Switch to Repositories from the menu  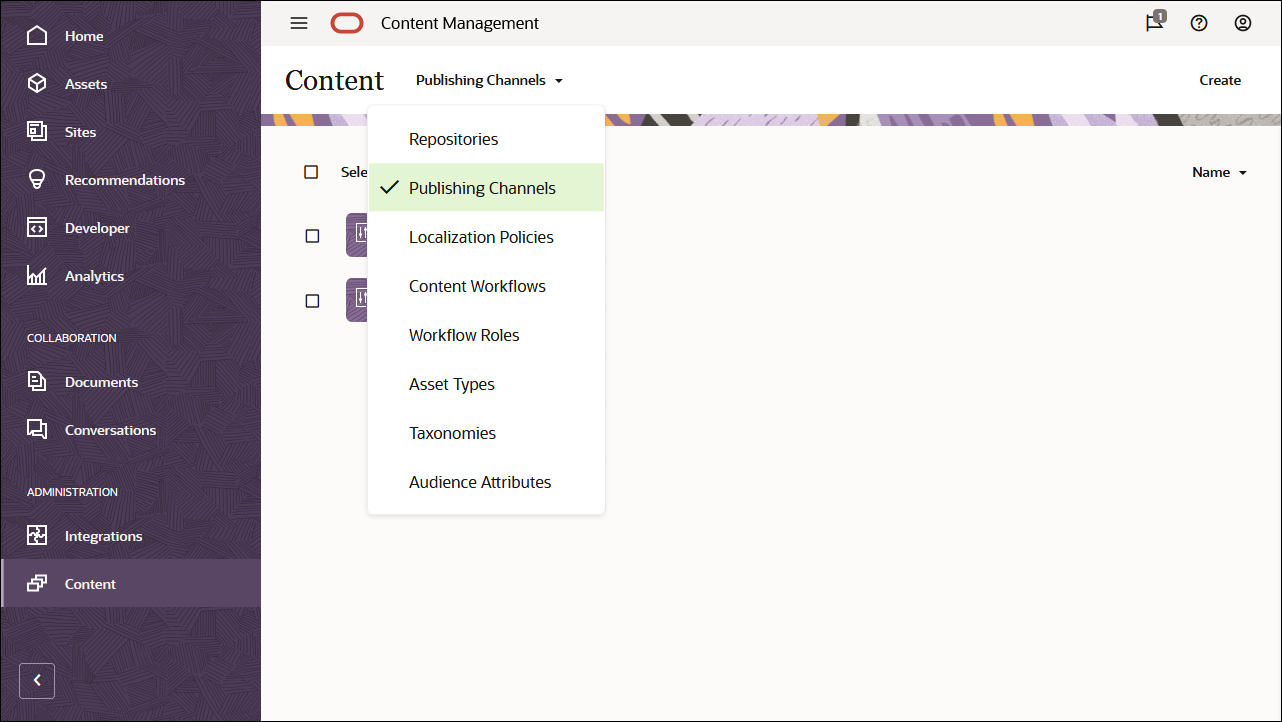[x=452, y=138]
